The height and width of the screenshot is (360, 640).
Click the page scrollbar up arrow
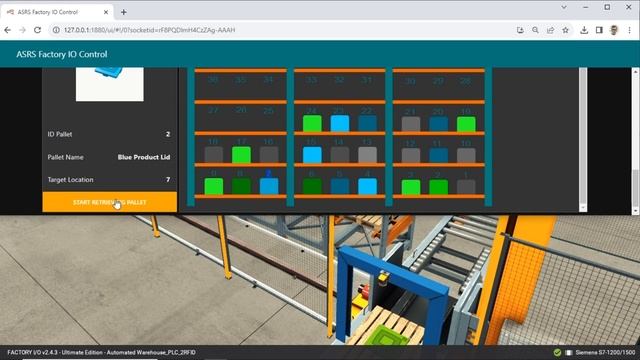636,71
